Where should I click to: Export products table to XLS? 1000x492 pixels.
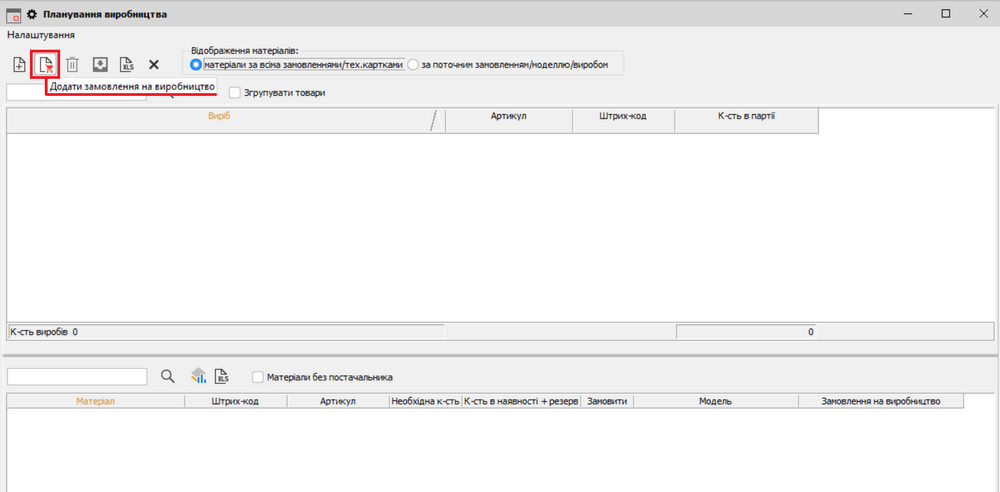click(x=127, y=65)
